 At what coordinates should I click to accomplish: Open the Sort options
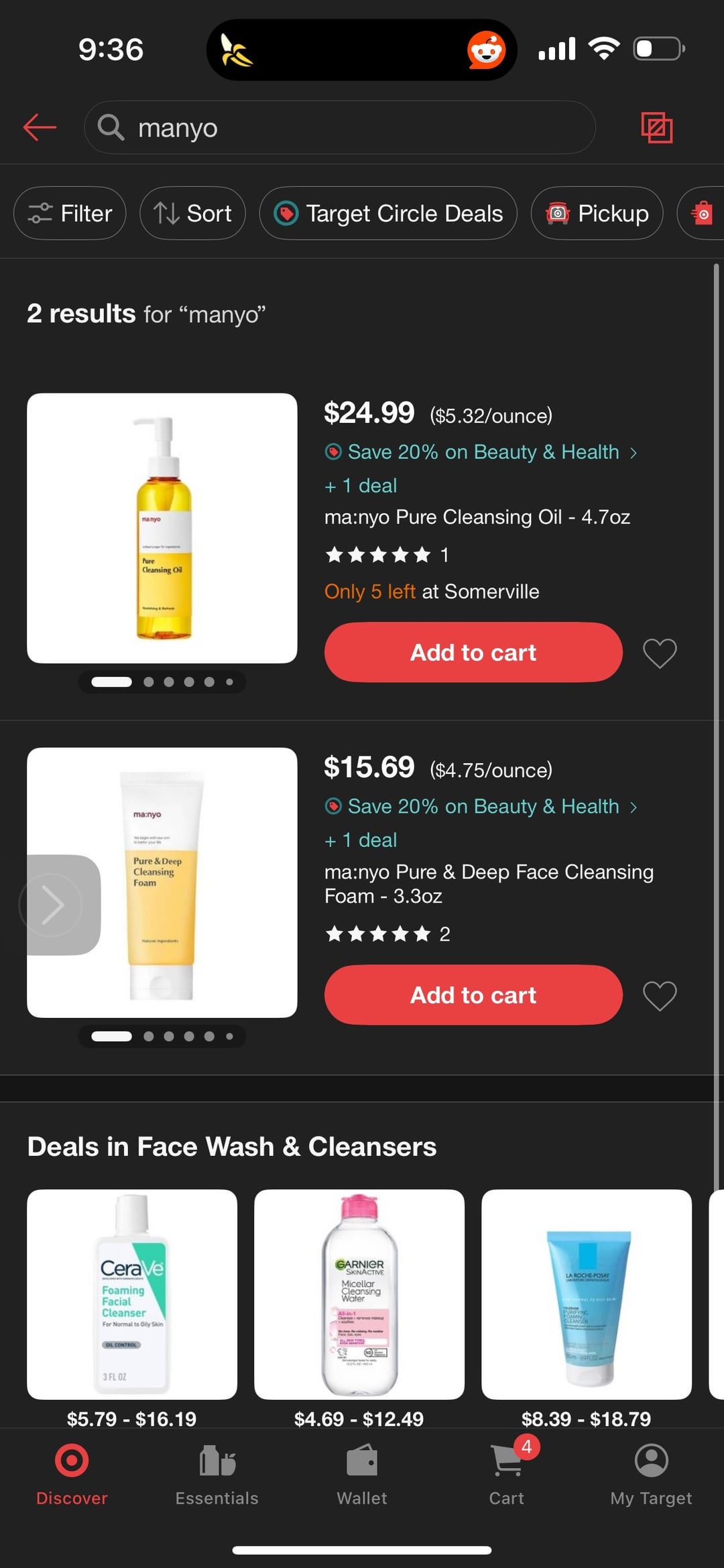coord(192,213)
